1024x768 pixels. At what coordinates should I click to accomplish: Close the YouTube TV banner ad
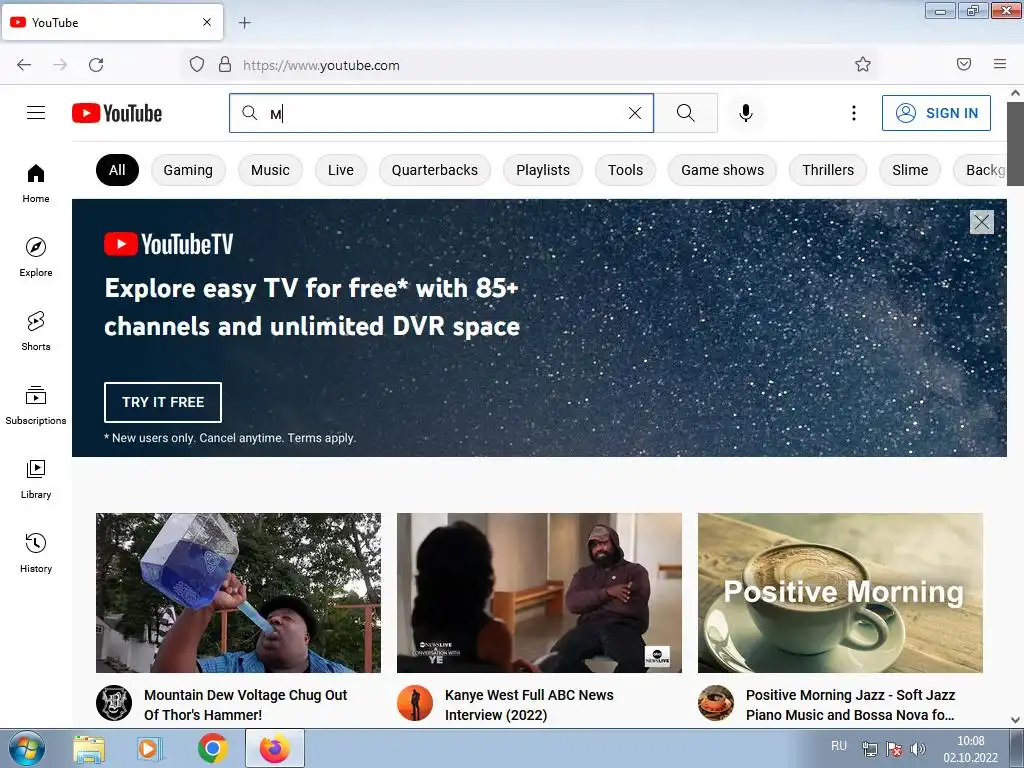[x=982, y=222]
